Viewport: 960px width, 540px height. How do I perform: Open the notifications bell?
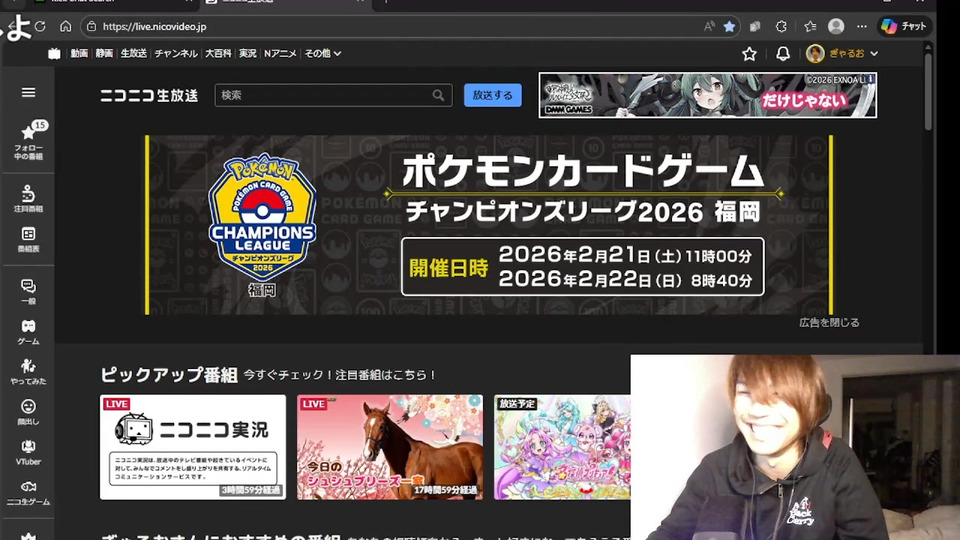783,54
